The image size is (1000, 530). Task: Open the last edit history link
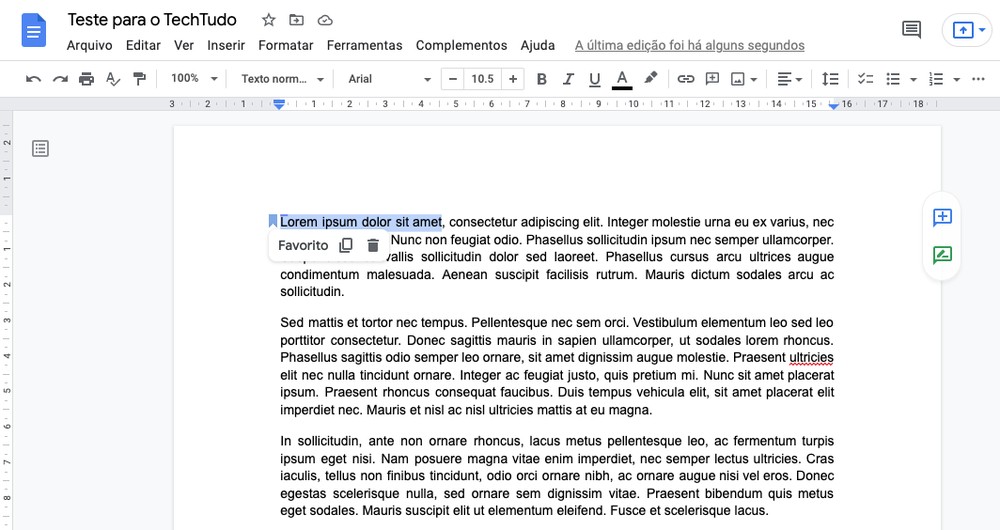pos(689,45)
